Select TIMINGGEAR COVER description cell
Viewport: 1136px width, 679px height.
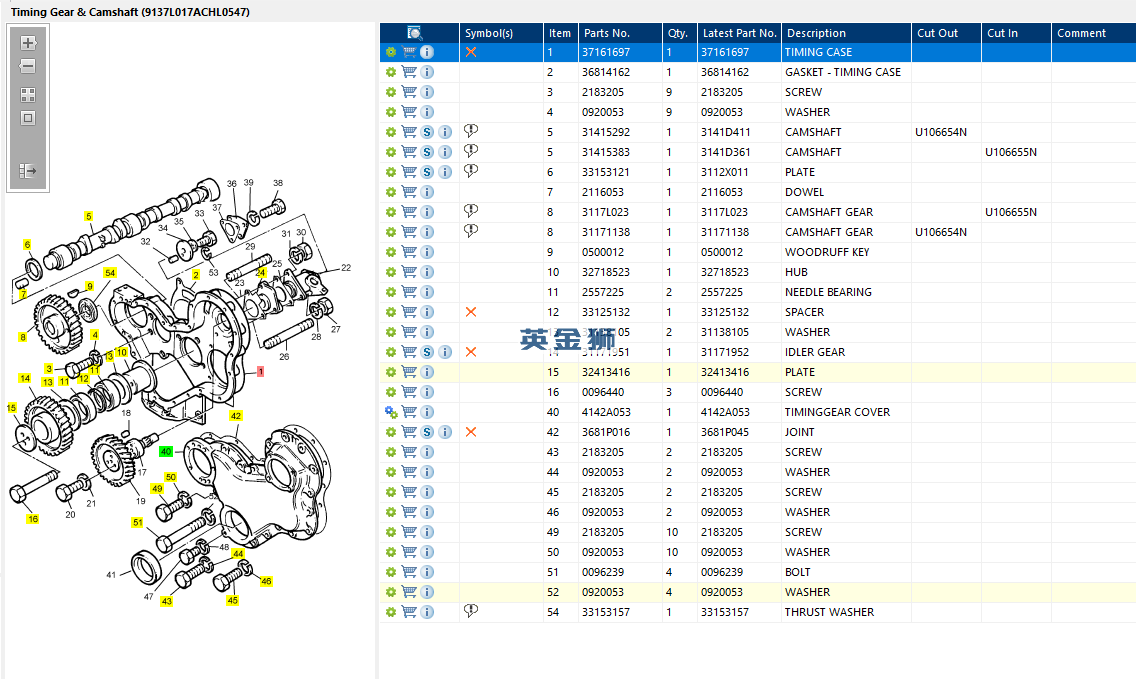pyautogui.click(x=838, y=412)
